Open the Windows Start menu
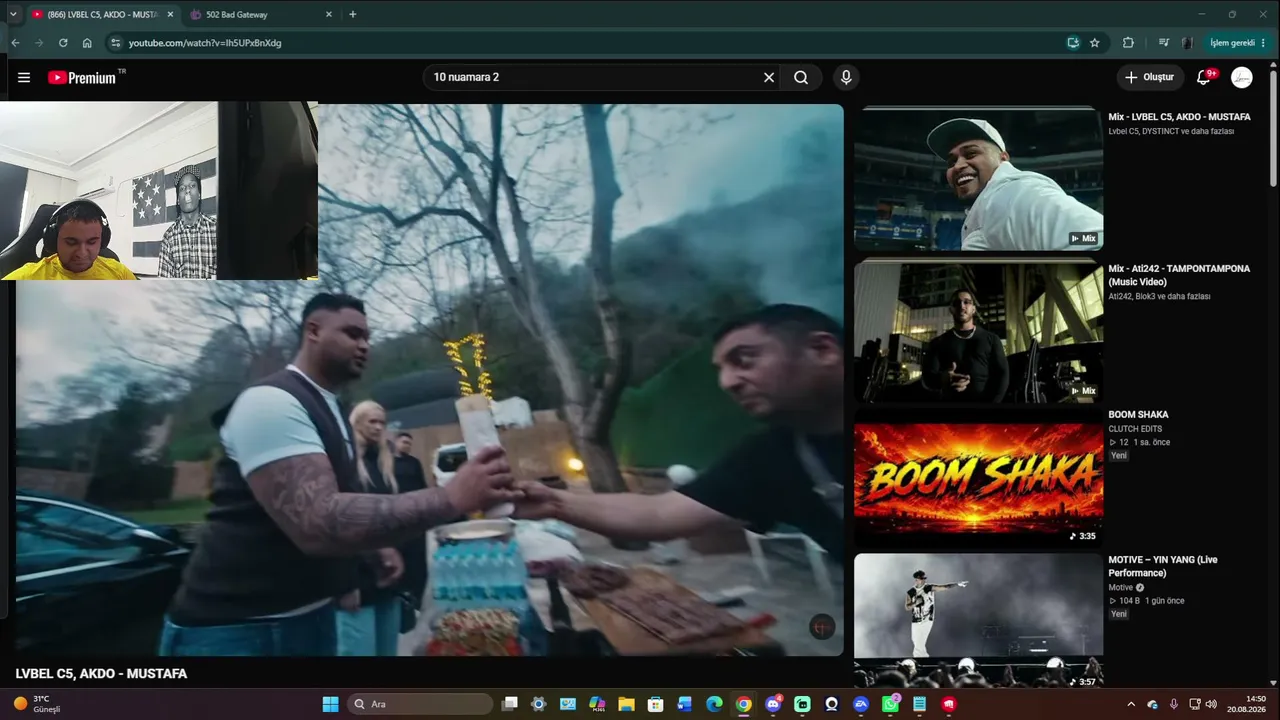The height and width of the screenshot is (720, 1280). (x=330, y=704)
